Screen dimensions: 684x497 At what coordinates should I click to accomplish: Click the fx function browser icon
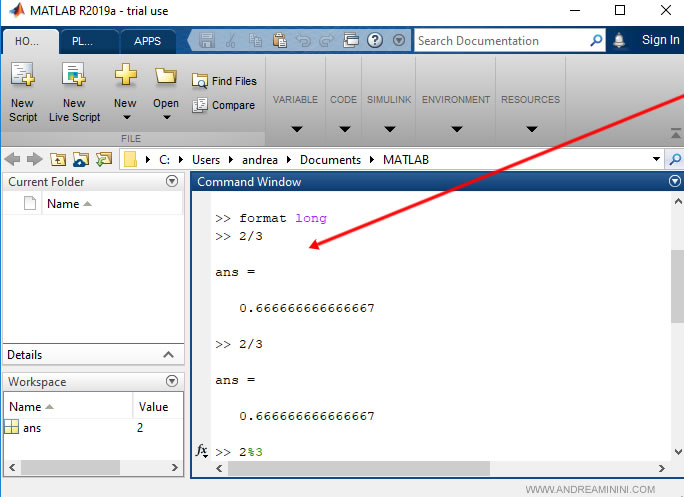click(201, 451)
